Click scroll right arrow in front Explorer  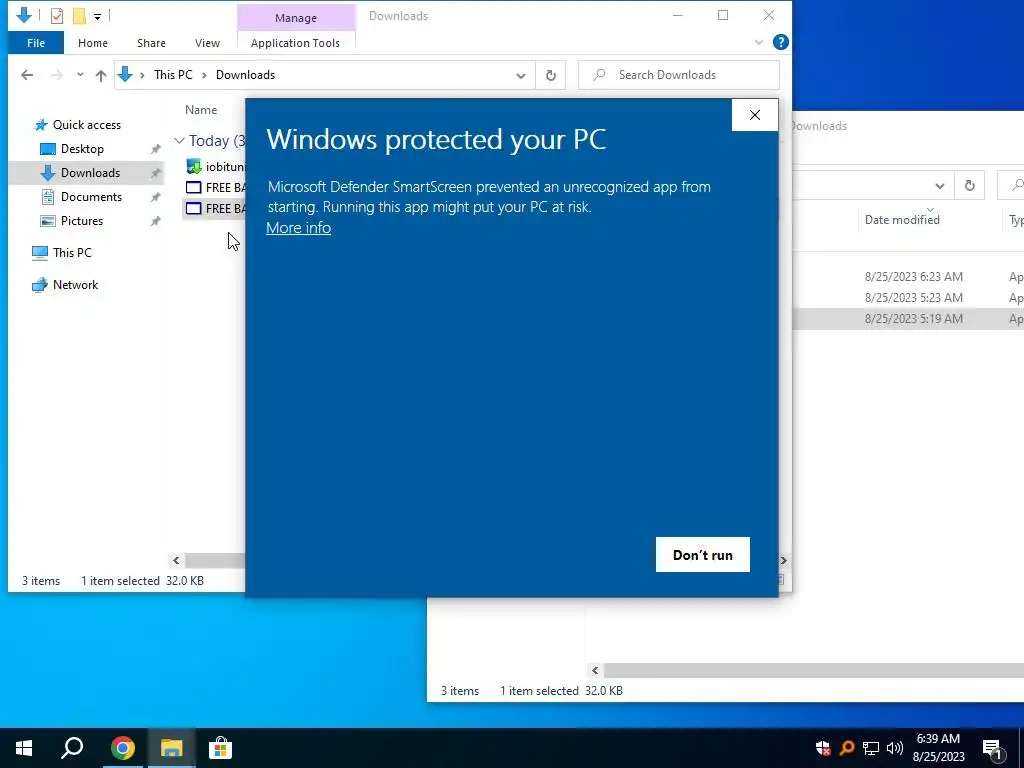784,560
